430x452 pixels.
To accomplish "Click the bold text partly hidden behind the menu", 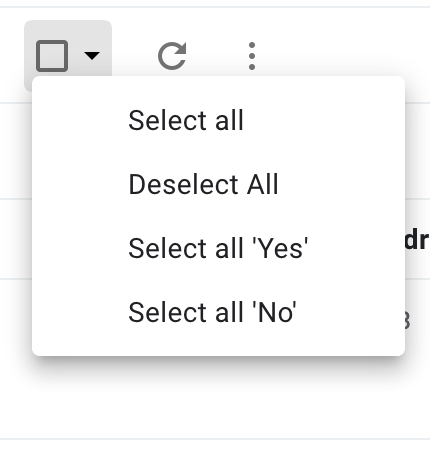I will (417, 240).
